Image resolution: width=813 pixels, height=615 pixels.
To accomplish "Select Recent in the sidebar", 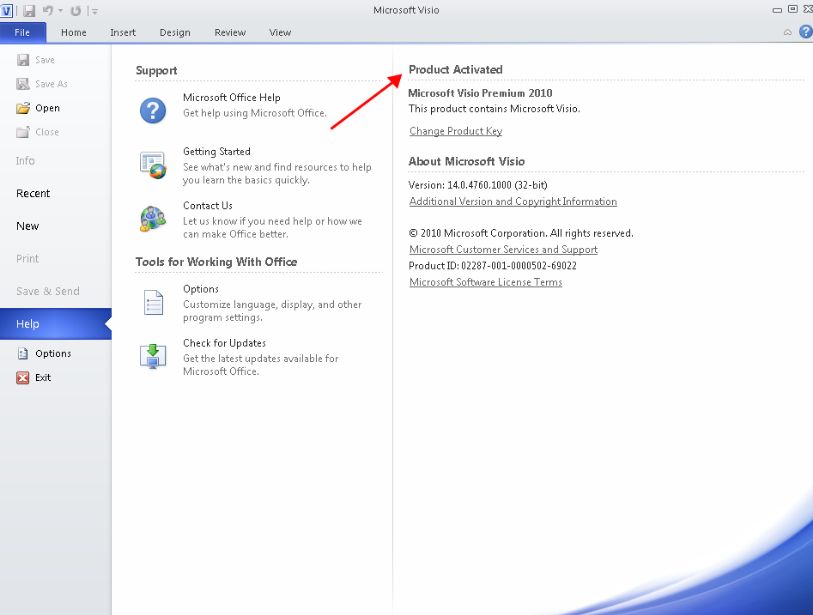I will click(x=32, y=193).
